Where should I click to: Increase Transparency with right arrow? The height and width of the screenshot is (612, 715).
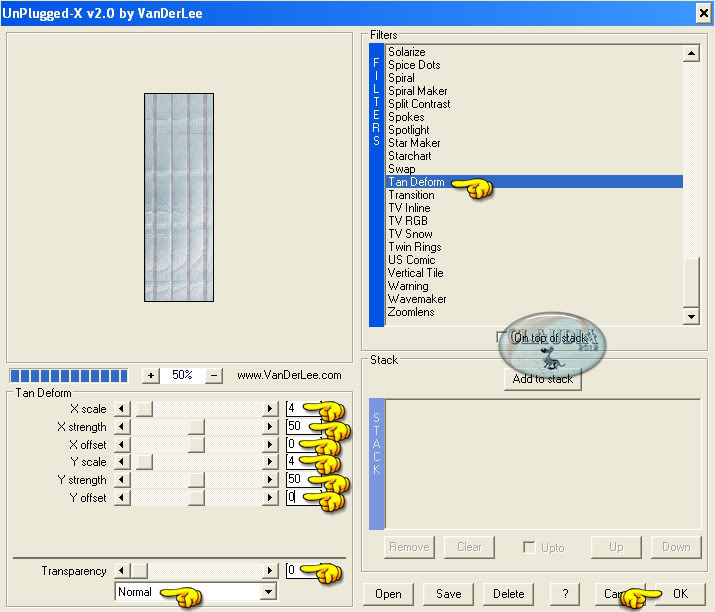pos(270,571)
